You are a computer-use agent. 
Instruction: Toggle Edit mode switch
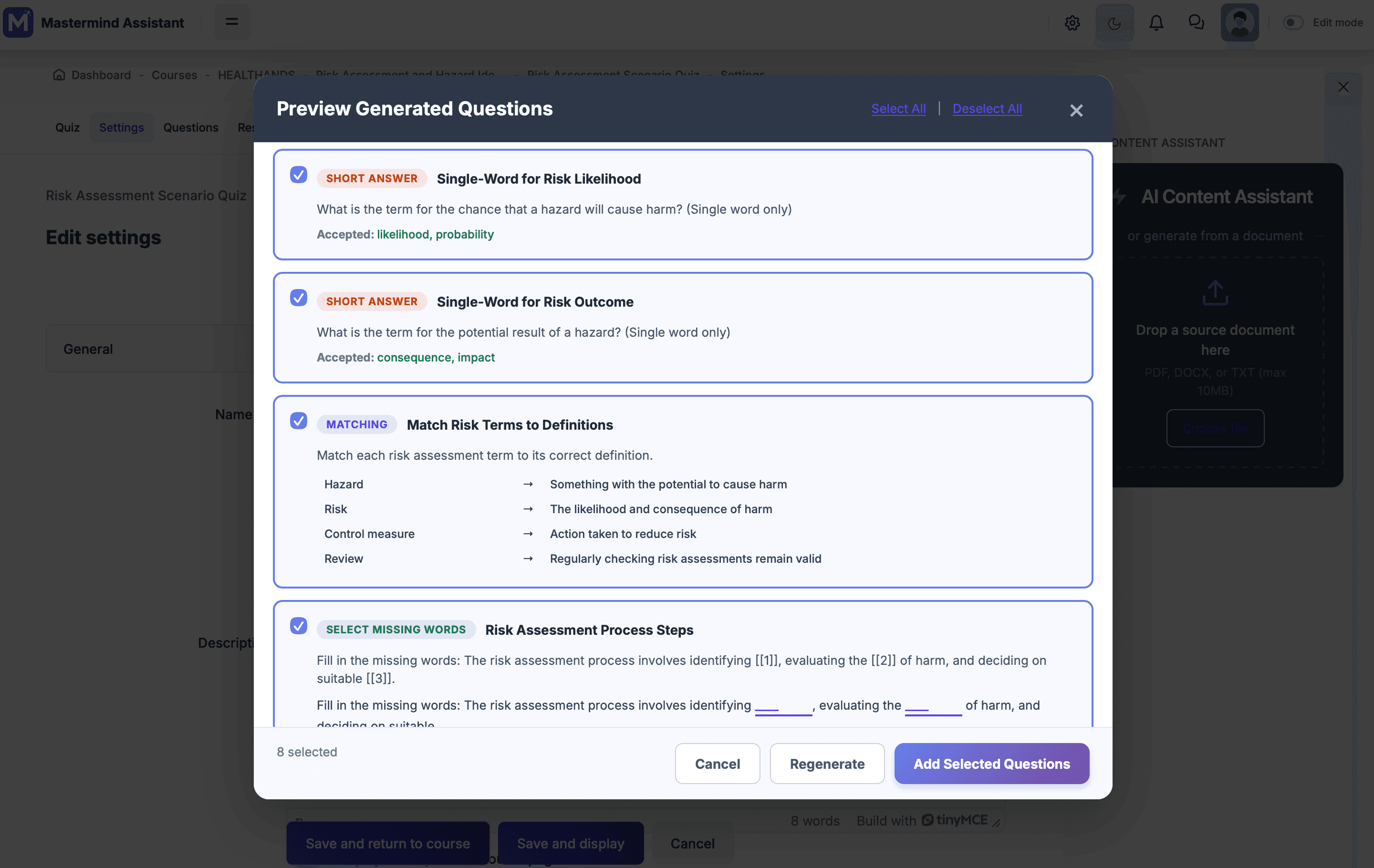tap(1292, 23)
